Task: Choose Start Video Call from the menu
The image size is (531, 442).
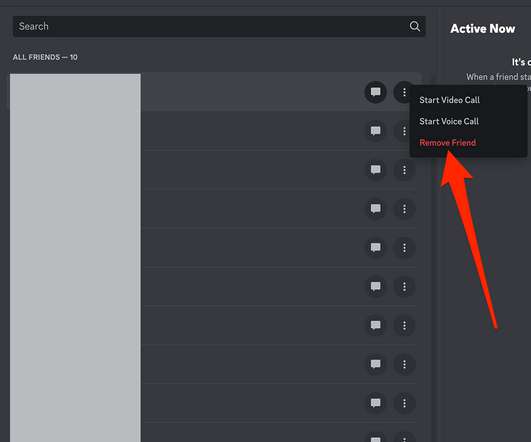Action: pyautogui.click(x=449, y=100)
